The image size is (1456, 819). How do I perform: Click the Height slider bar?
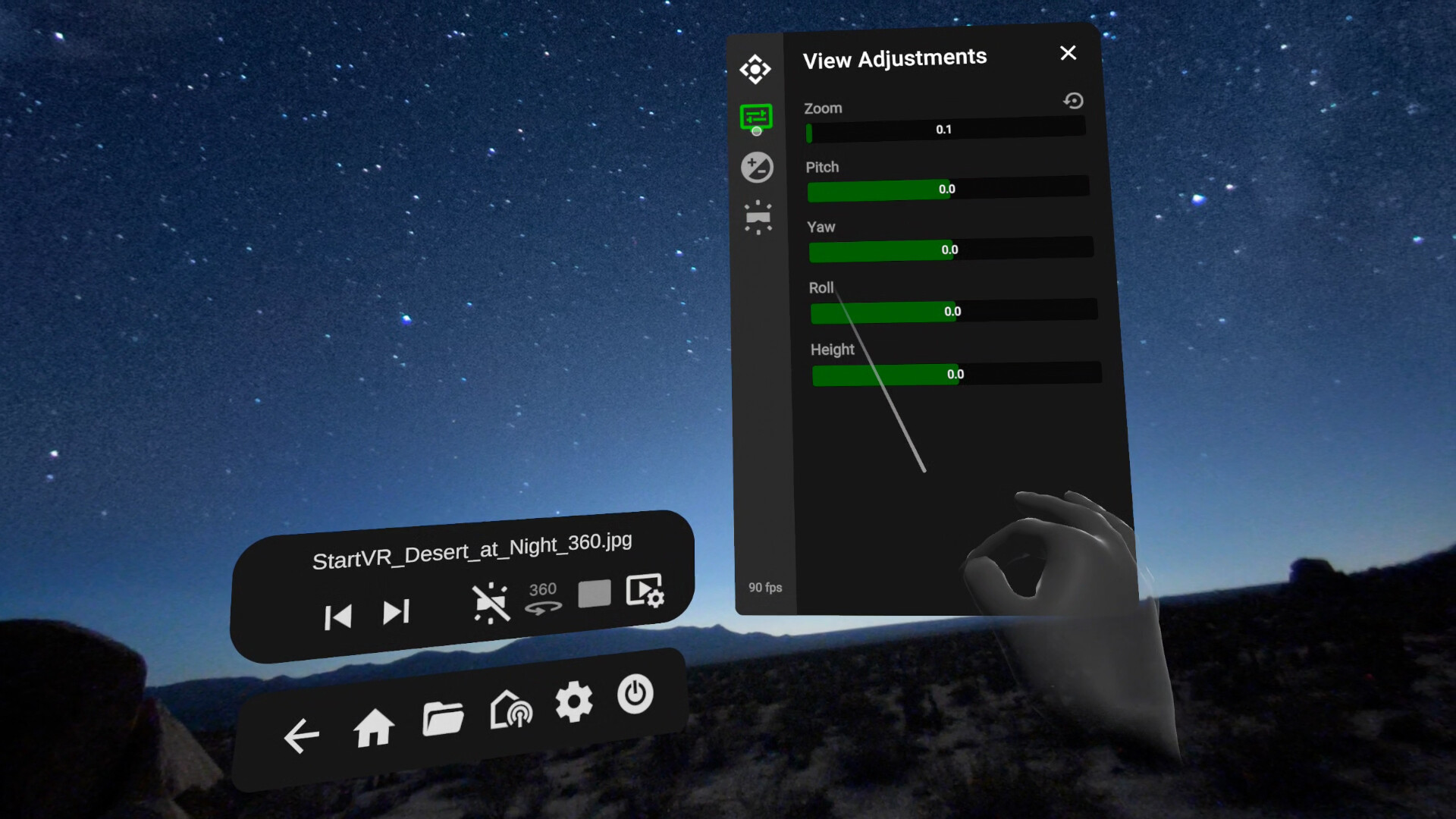955,374
